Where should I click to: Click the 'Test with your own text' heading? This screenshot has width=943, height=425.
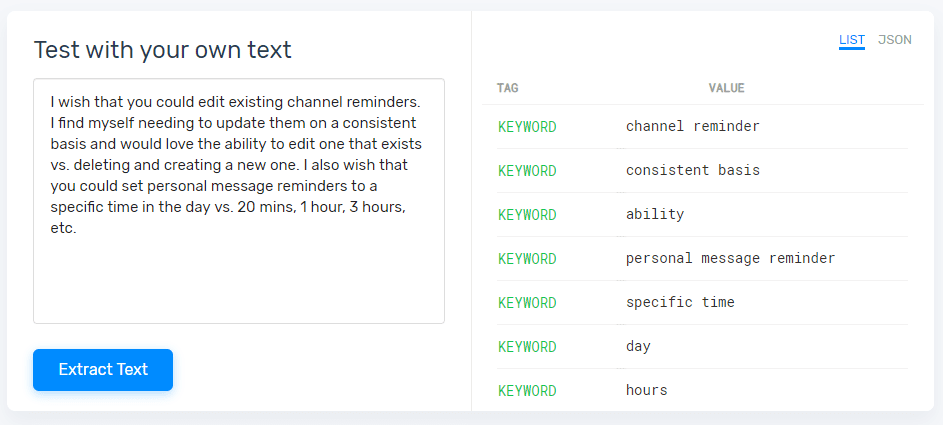point(163,50)
